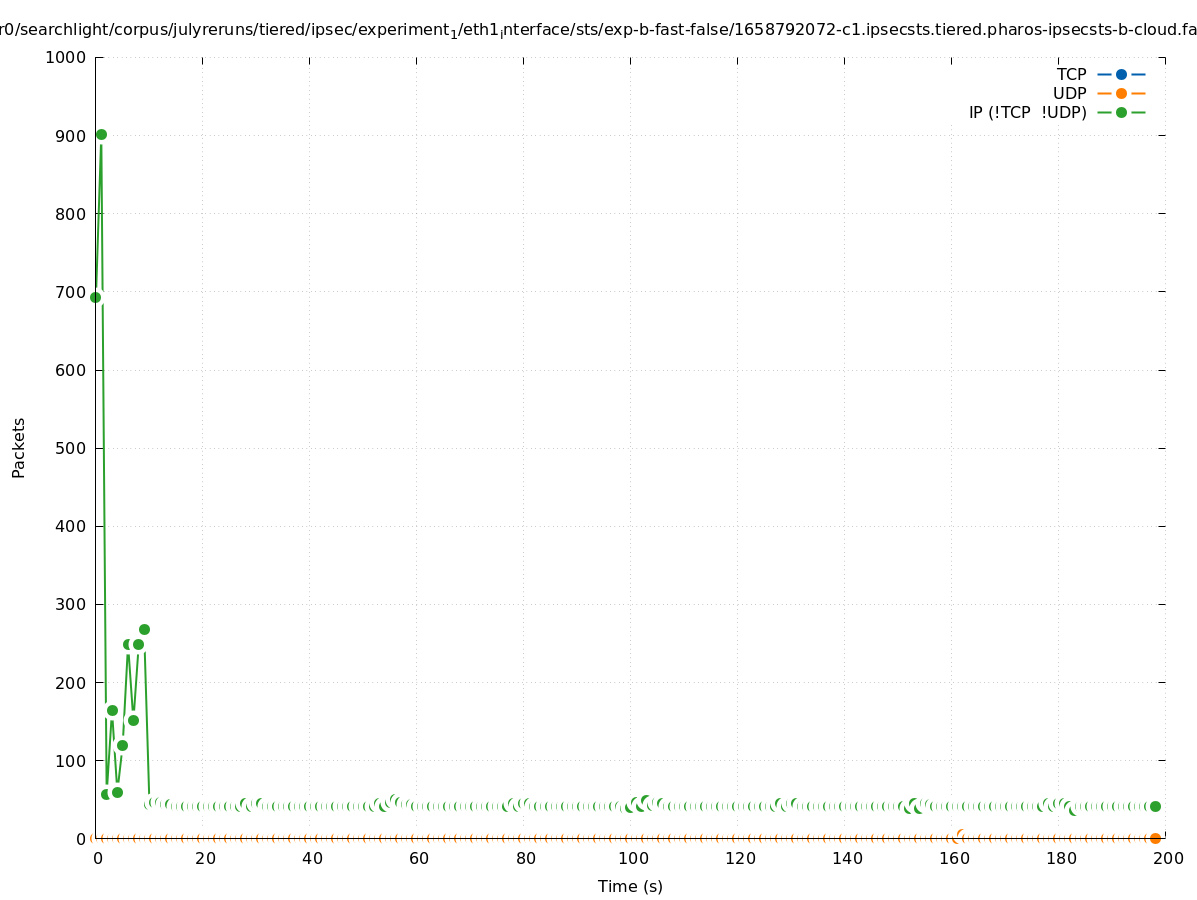Click the Packets y-axis label
The image size is (1197, 900).
(x=19, y=447)
